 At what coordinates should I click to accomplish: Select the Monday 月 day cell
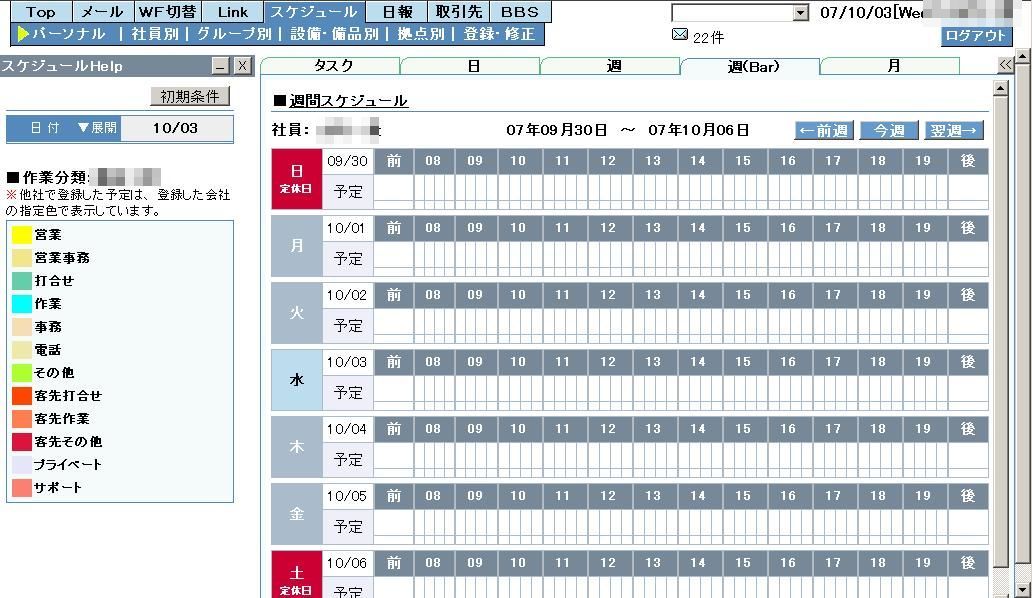(x=297, y=246)
